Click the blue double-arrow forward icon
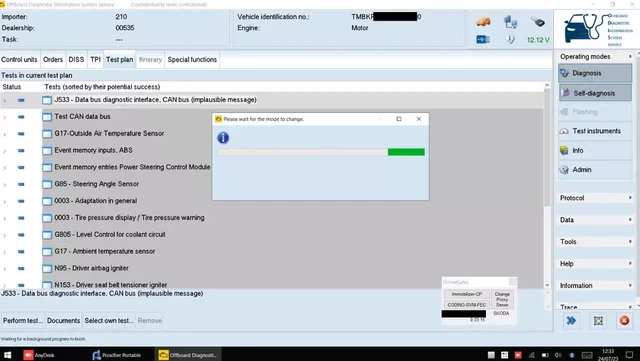The width and height of the screenshot is (640, 361). click(571, 321)
